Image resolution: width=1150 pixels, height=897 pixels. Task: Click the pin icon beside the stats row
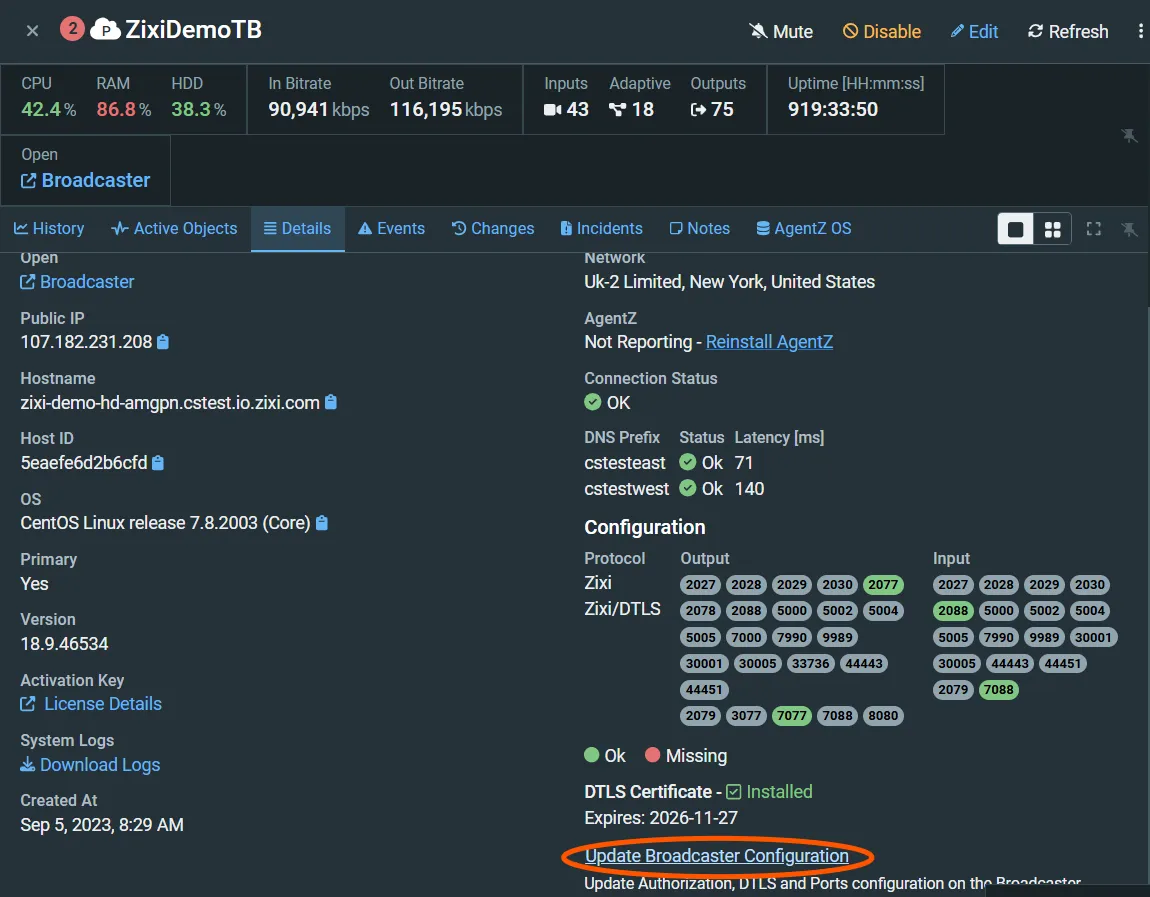click(1129, 136)
